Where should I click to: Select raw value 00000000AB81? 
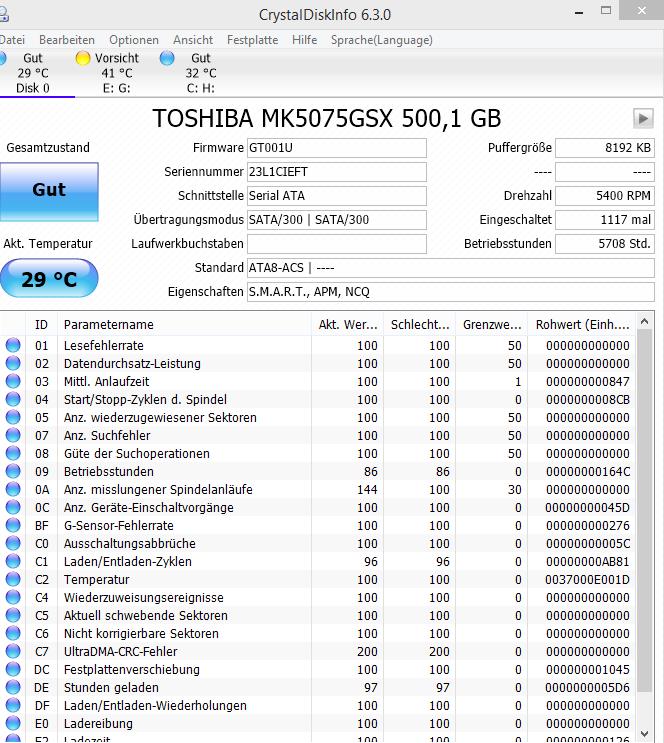tap(587, 562)
